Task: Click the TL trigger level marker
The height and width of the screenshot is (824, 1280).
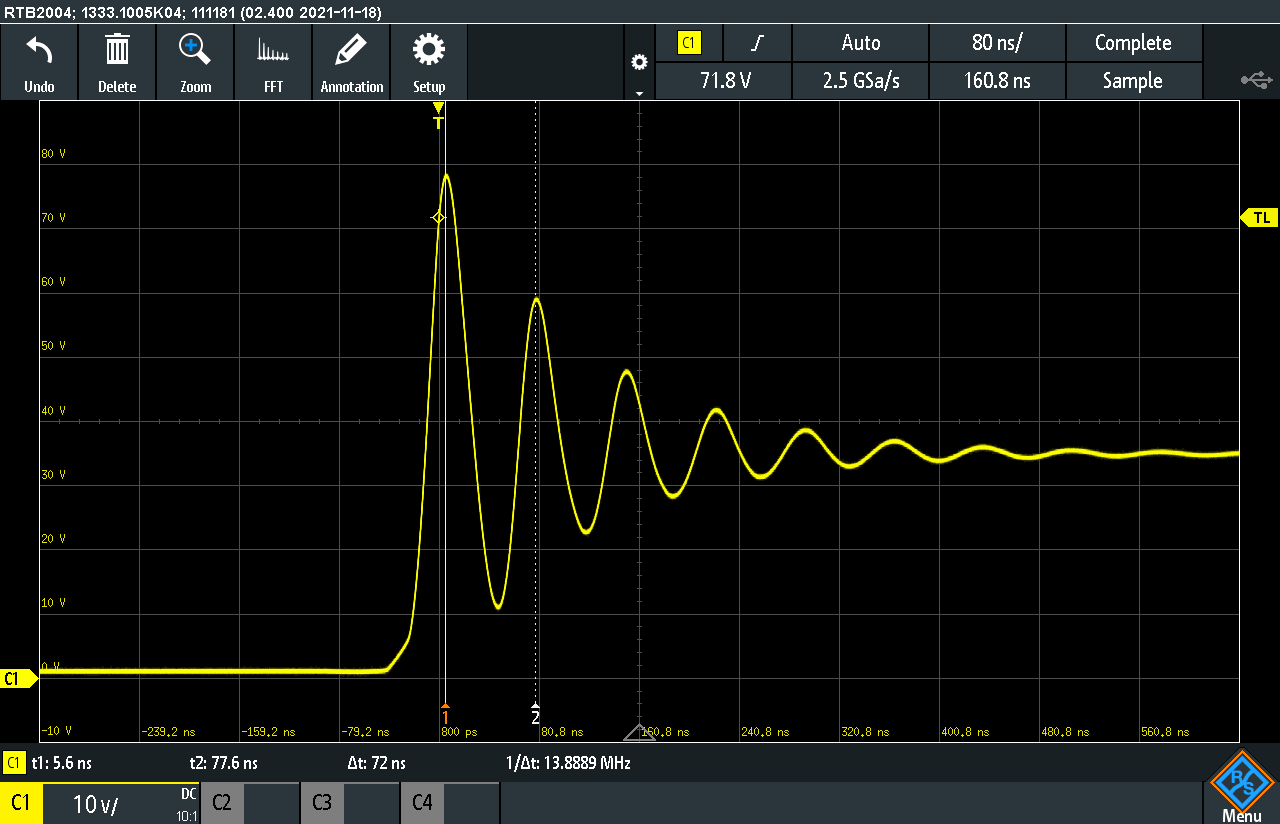Action: click(x=1260, y=217)
